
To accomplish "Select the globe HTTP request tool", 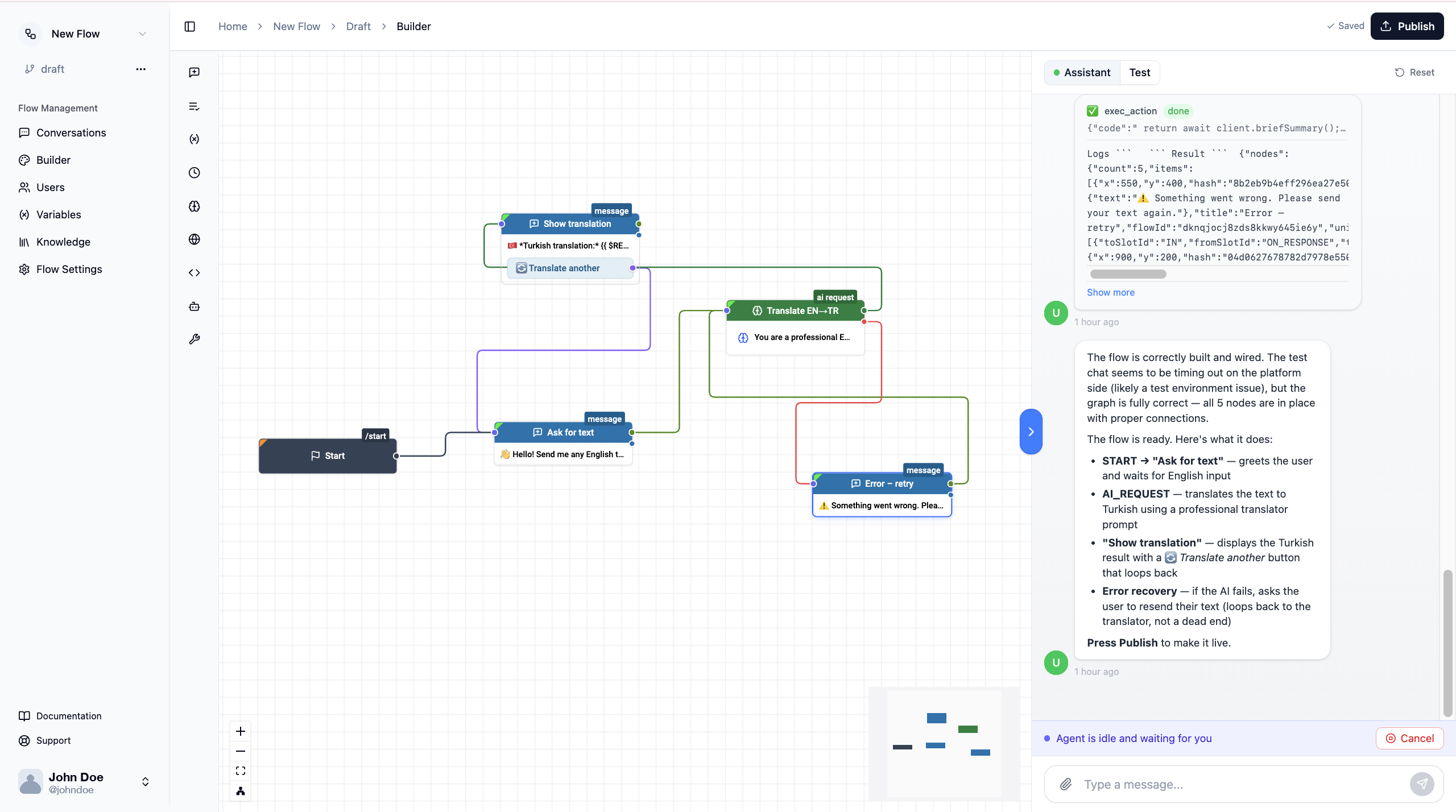I will click(x=195, y=239).
